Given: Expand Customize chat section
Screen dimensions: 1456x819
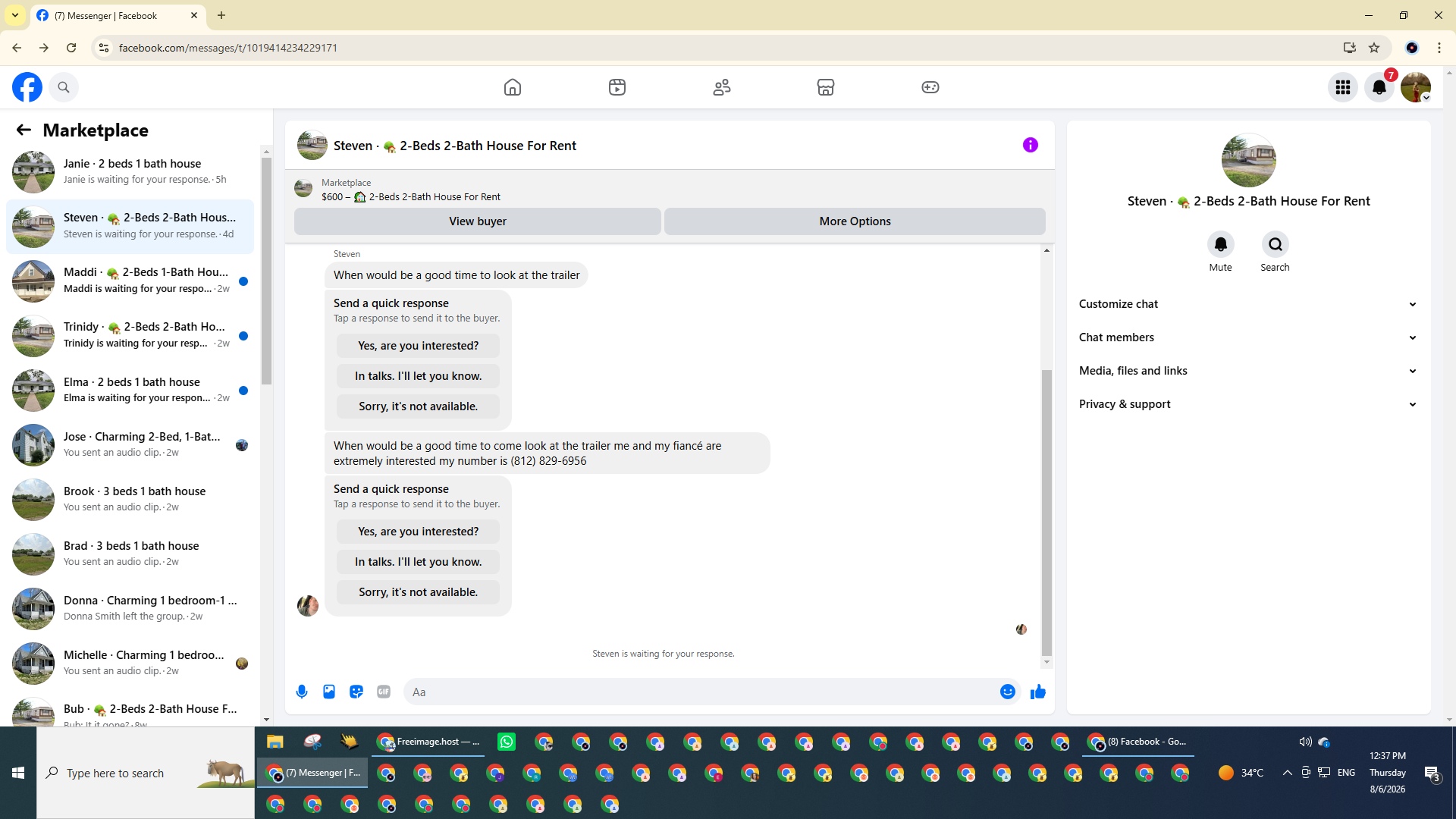Looking at the screenshot, I should [x=1248, y=304].
